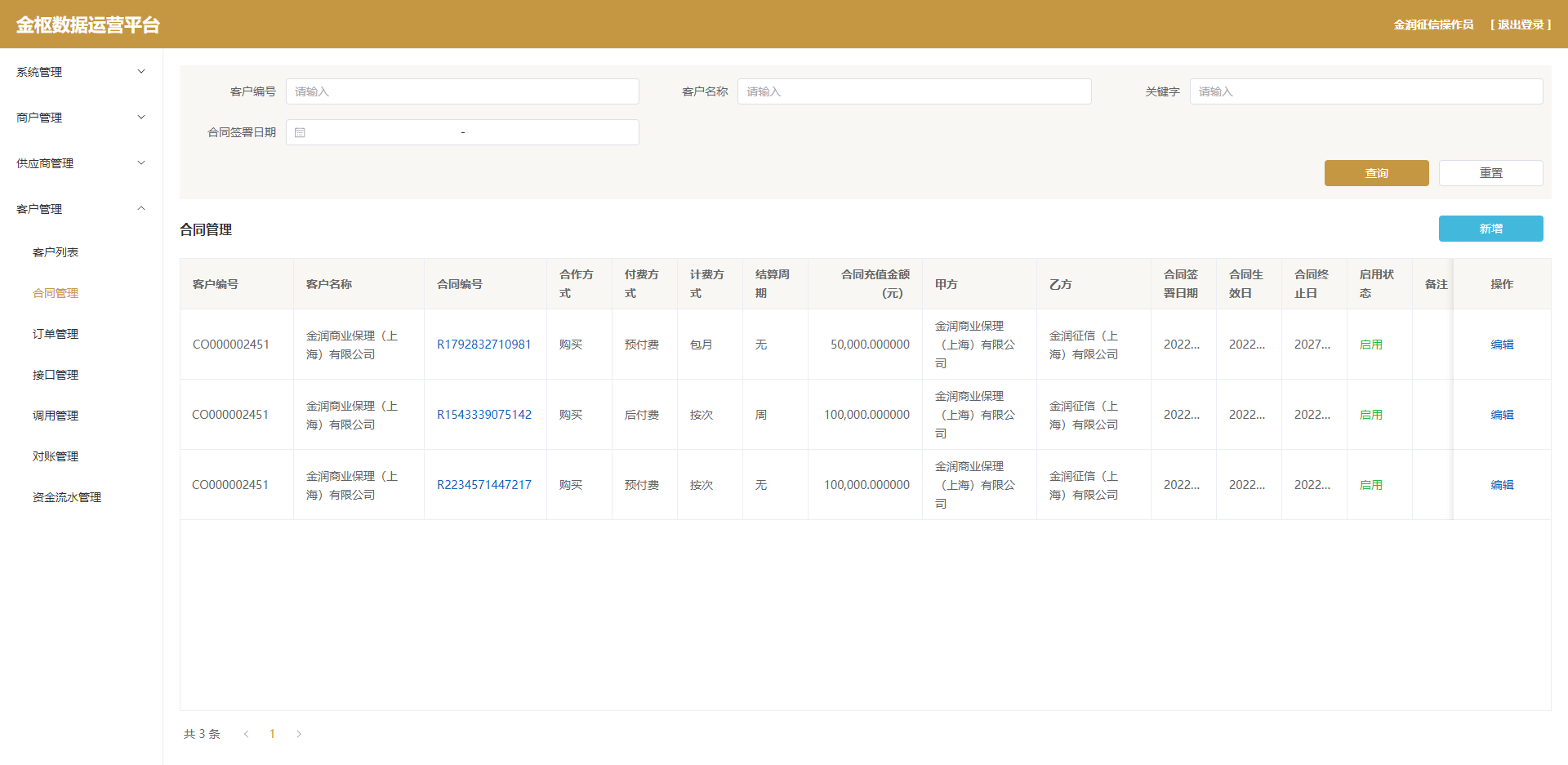Focus the 关键字 input field

(x=1366, y=91)
